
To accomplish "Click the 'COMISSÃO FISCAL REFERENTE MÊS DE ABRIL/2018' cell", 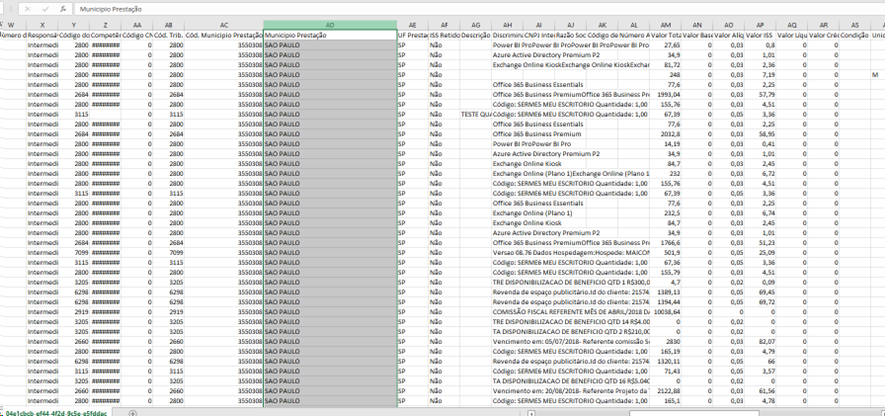I will coord(571,312).
